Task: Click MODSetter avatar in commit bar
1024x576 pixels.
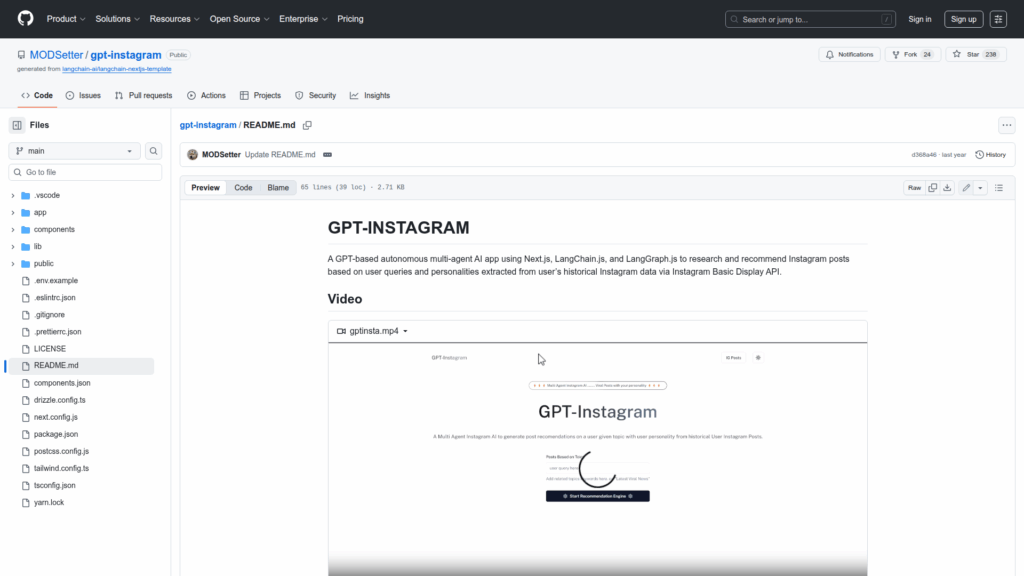Action: tap(193, 155)
